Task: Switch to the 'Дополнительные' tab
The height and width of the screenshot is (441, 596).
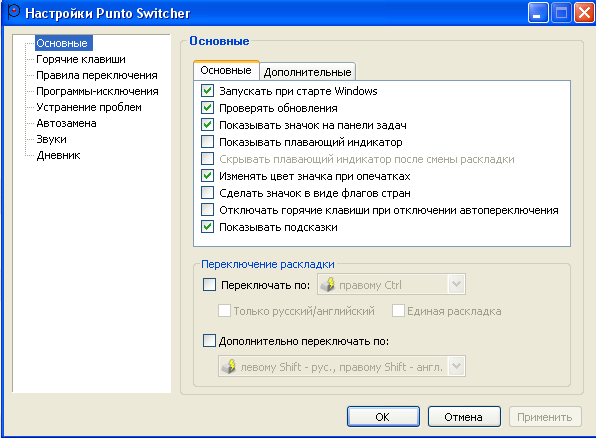Action: [307, 72]
